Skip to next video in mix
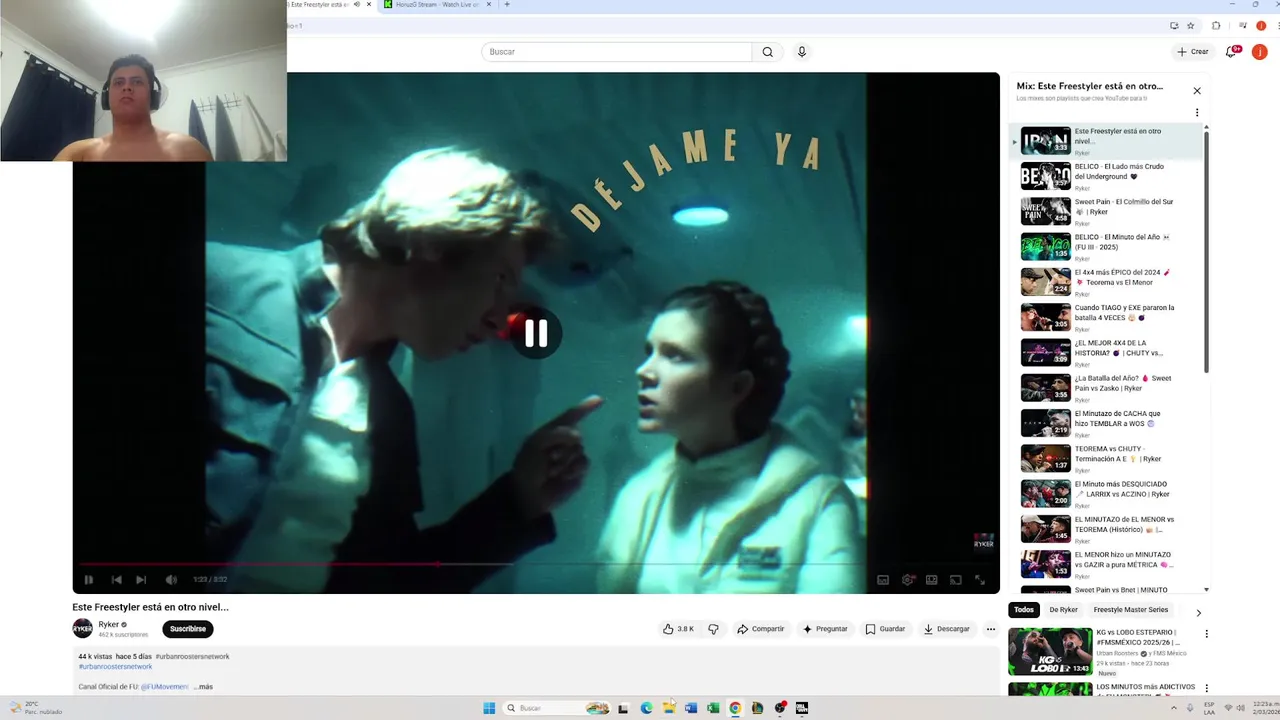Viewport: 1280px width, 720px height. coord(141,580)
